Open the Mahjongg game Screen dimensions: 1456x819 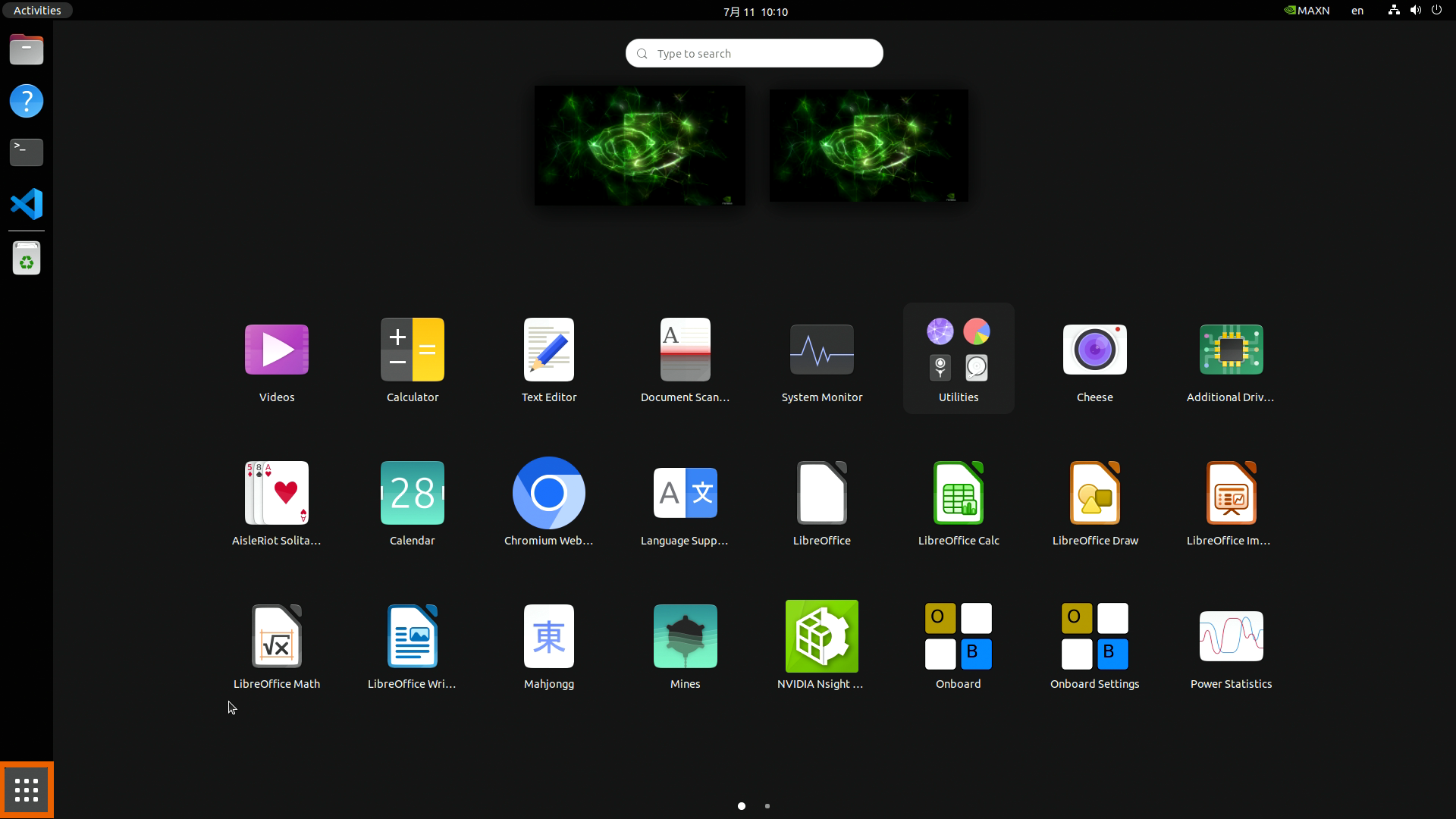[x=548, y=636]
